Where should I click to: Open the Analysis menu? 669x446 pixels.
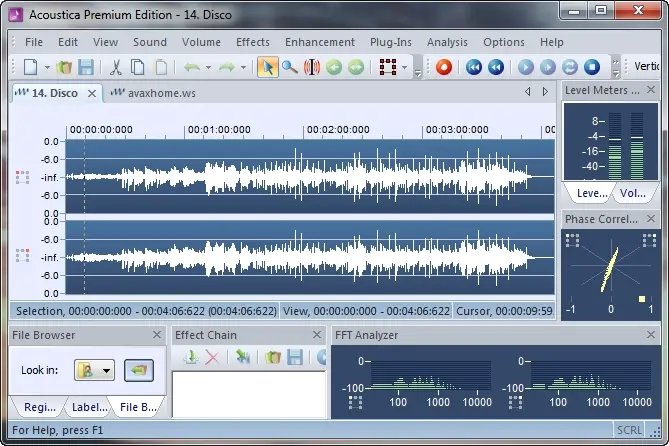447,42
